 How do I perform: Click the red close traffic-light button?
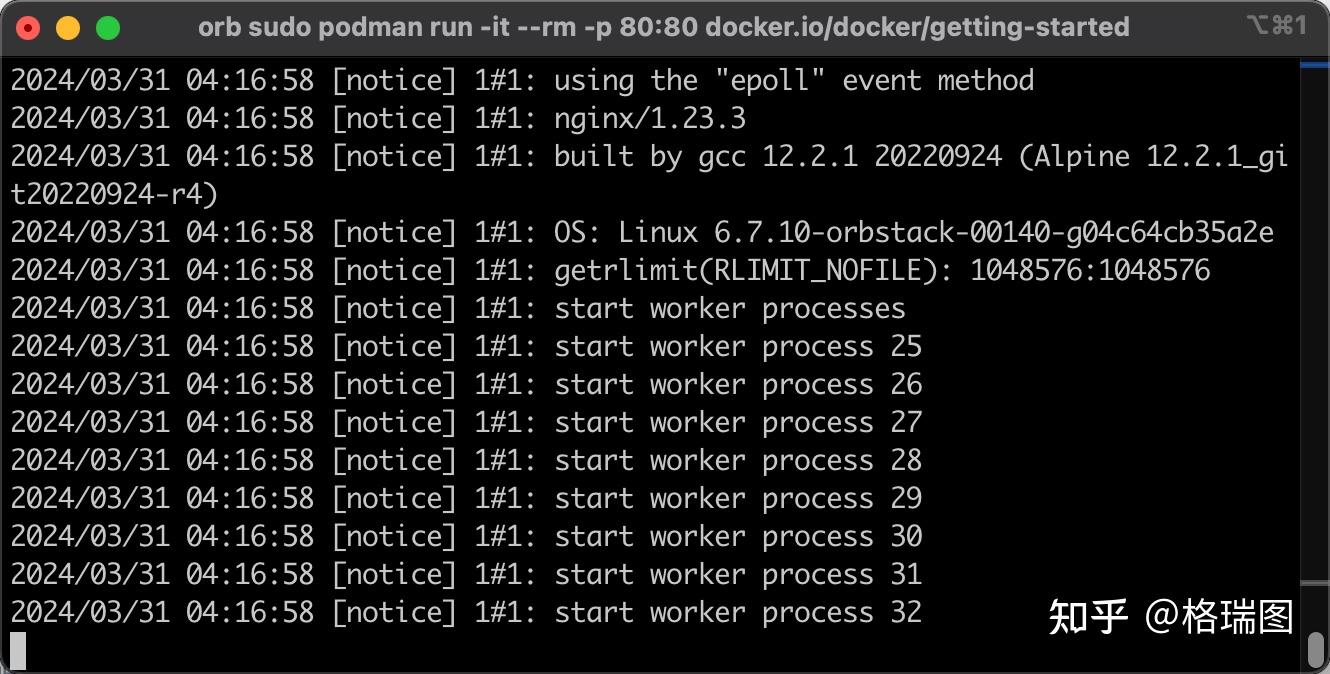27,26
